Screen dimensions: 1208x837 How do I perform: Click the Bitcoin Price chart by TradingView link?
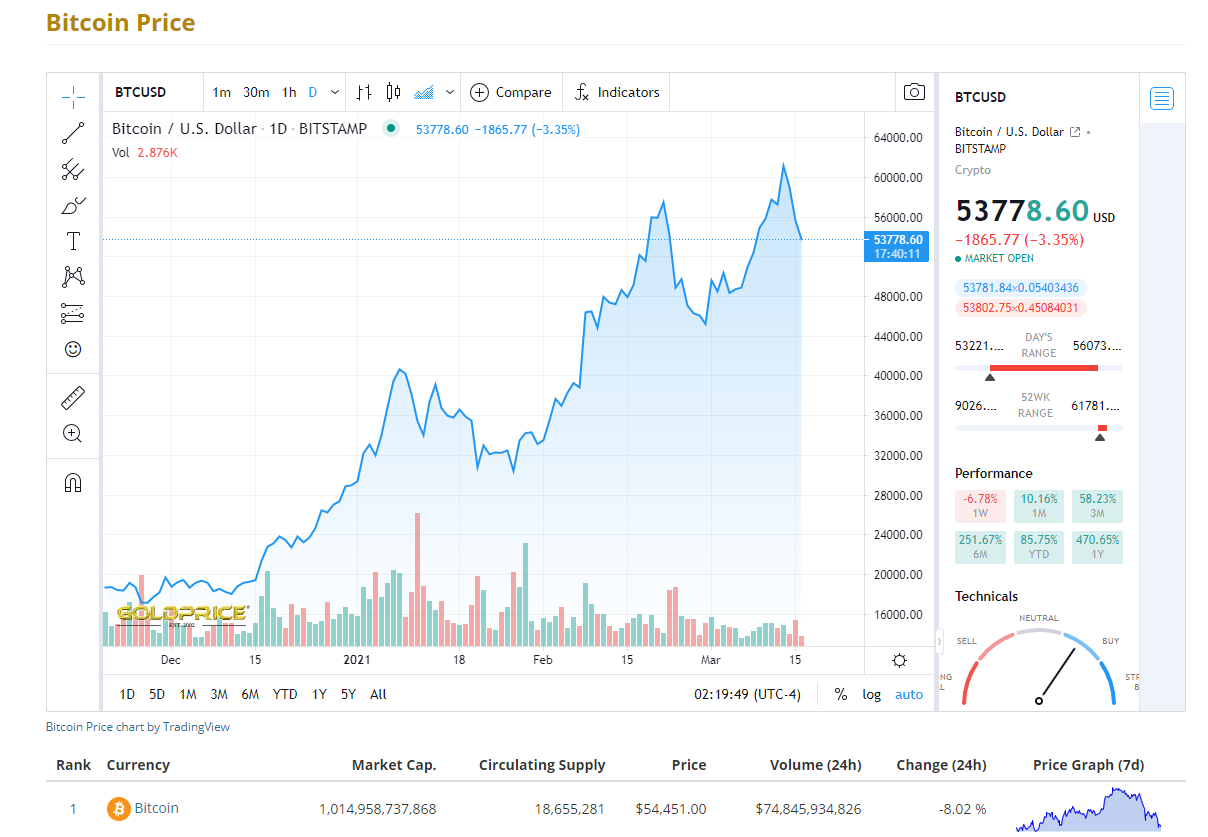tap(138, 727)
